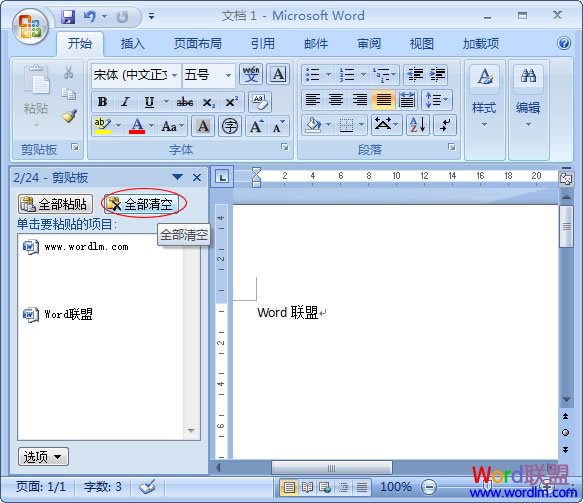The height and width of the screenshot is (503, 583).
Task: Open the clipboard pane menu arrow
Action: pyautogui.click(x=177, y=177)
